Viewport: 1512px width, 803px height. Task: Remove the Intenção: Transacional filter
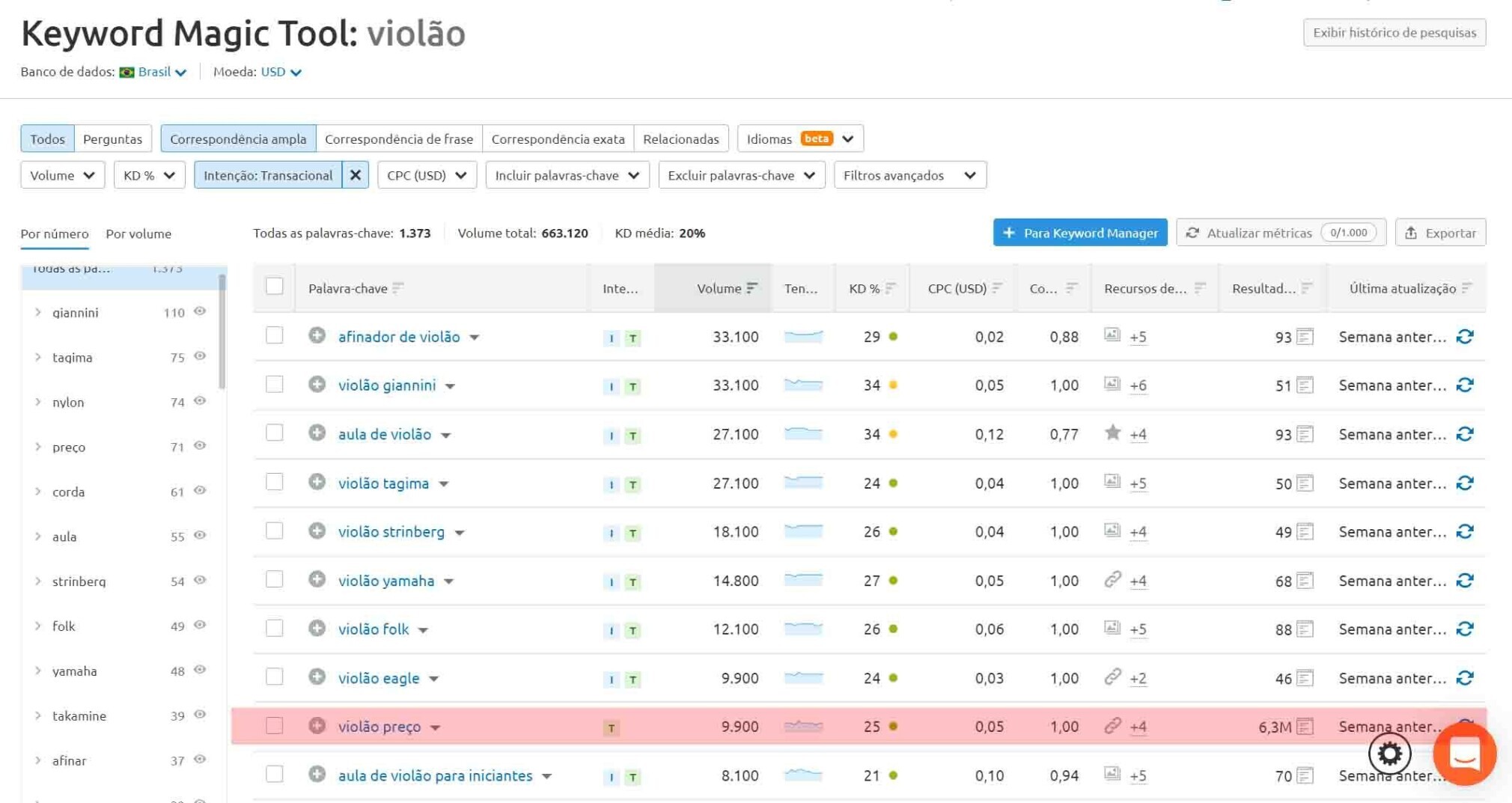tap(356, 174)
